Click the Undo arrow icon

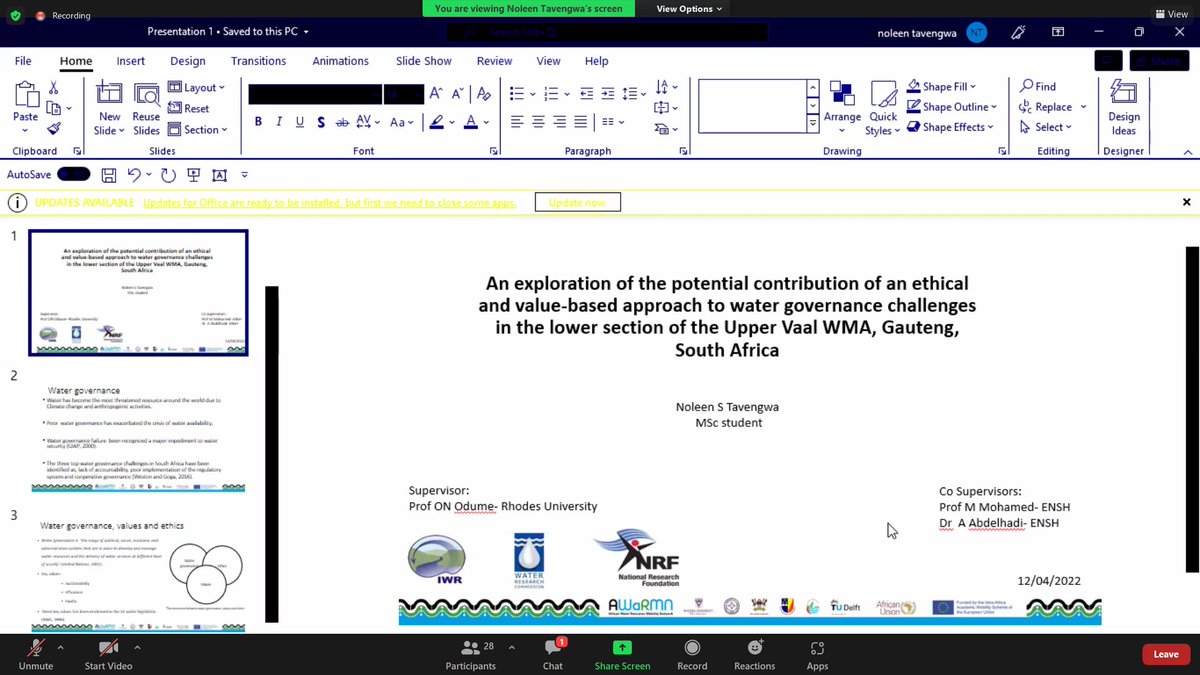[x=134, y=175]
